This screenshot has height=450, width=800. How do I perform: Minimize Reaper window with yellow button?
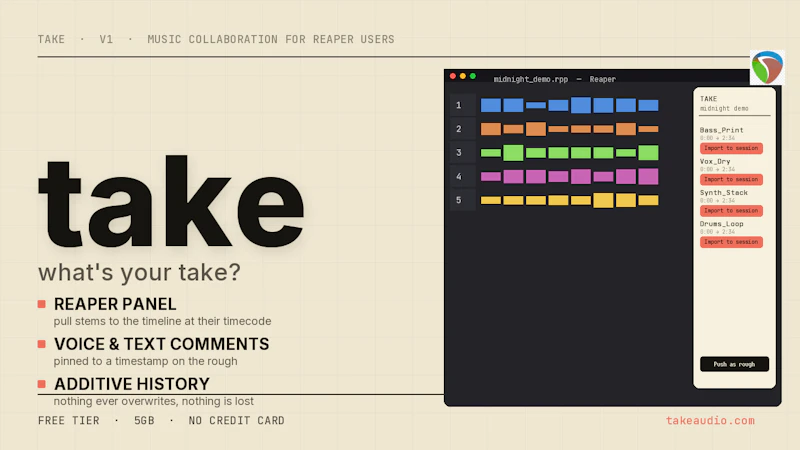463,76
